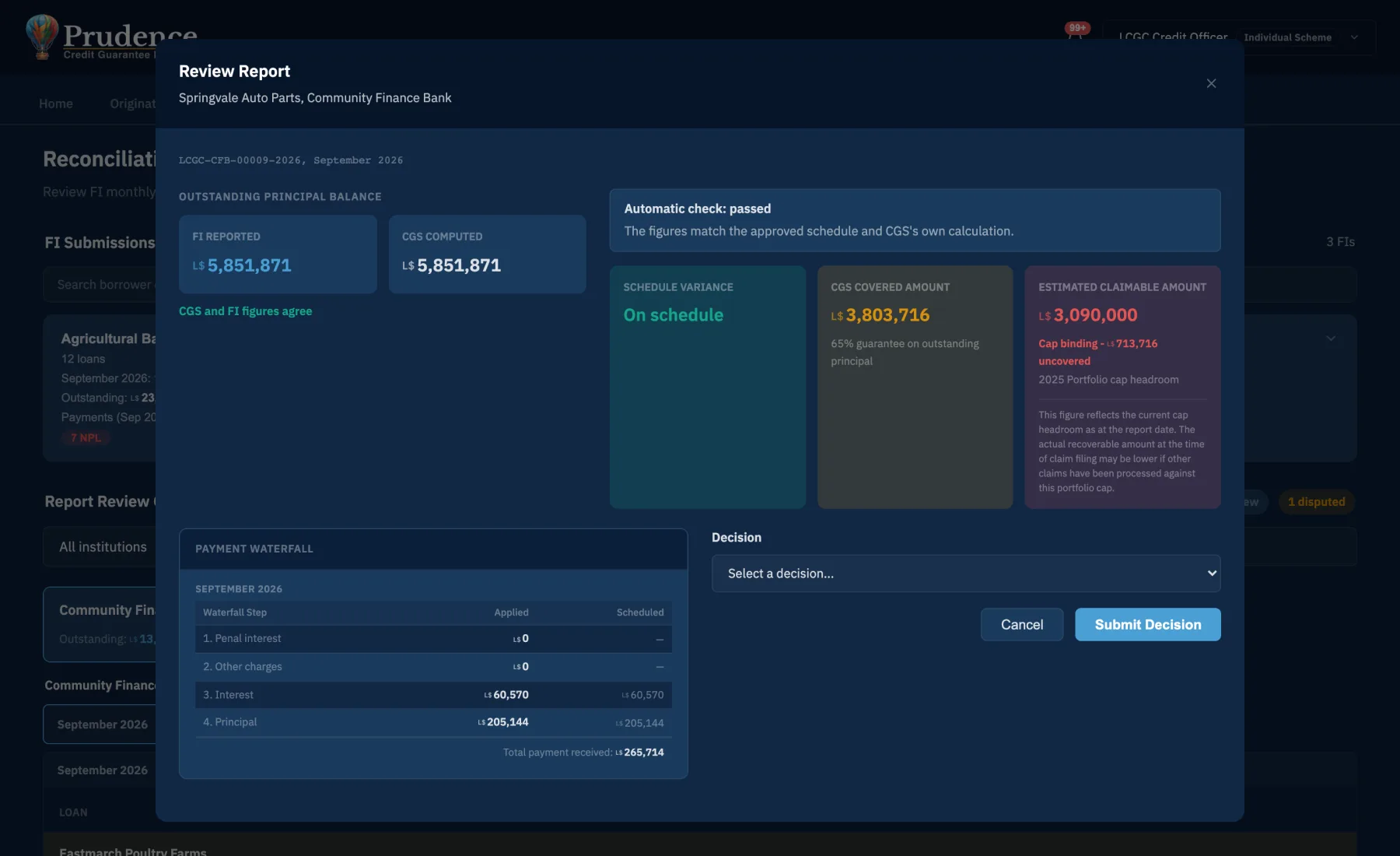This screenshot has height=856, width=1400.
Task: Select the Penal interest waterfall row
Action: (x=433, y=639)
